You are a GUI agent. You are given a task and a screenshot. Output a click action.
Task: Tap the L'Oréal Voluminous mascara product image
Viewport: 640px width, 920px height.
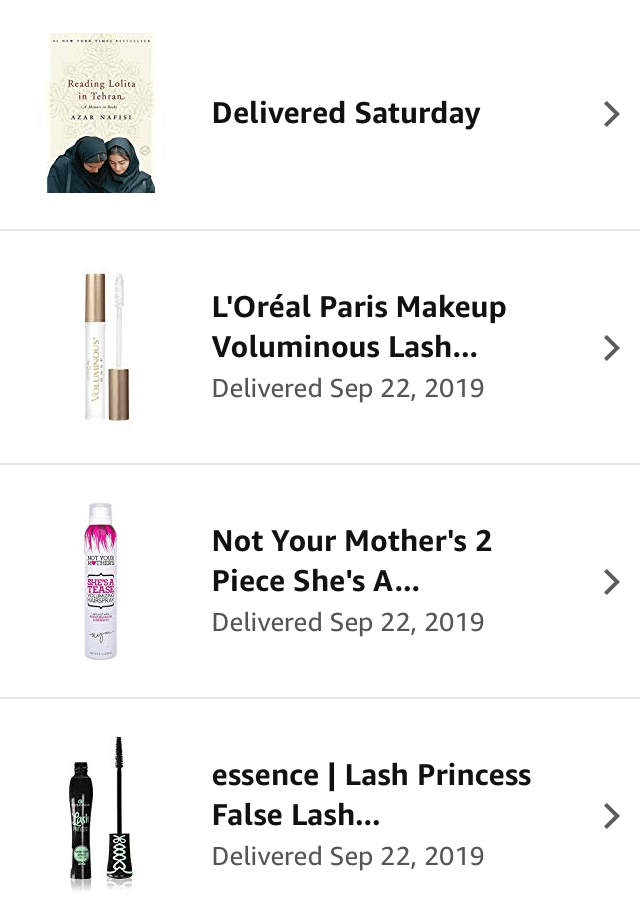[x=106, y=347]
